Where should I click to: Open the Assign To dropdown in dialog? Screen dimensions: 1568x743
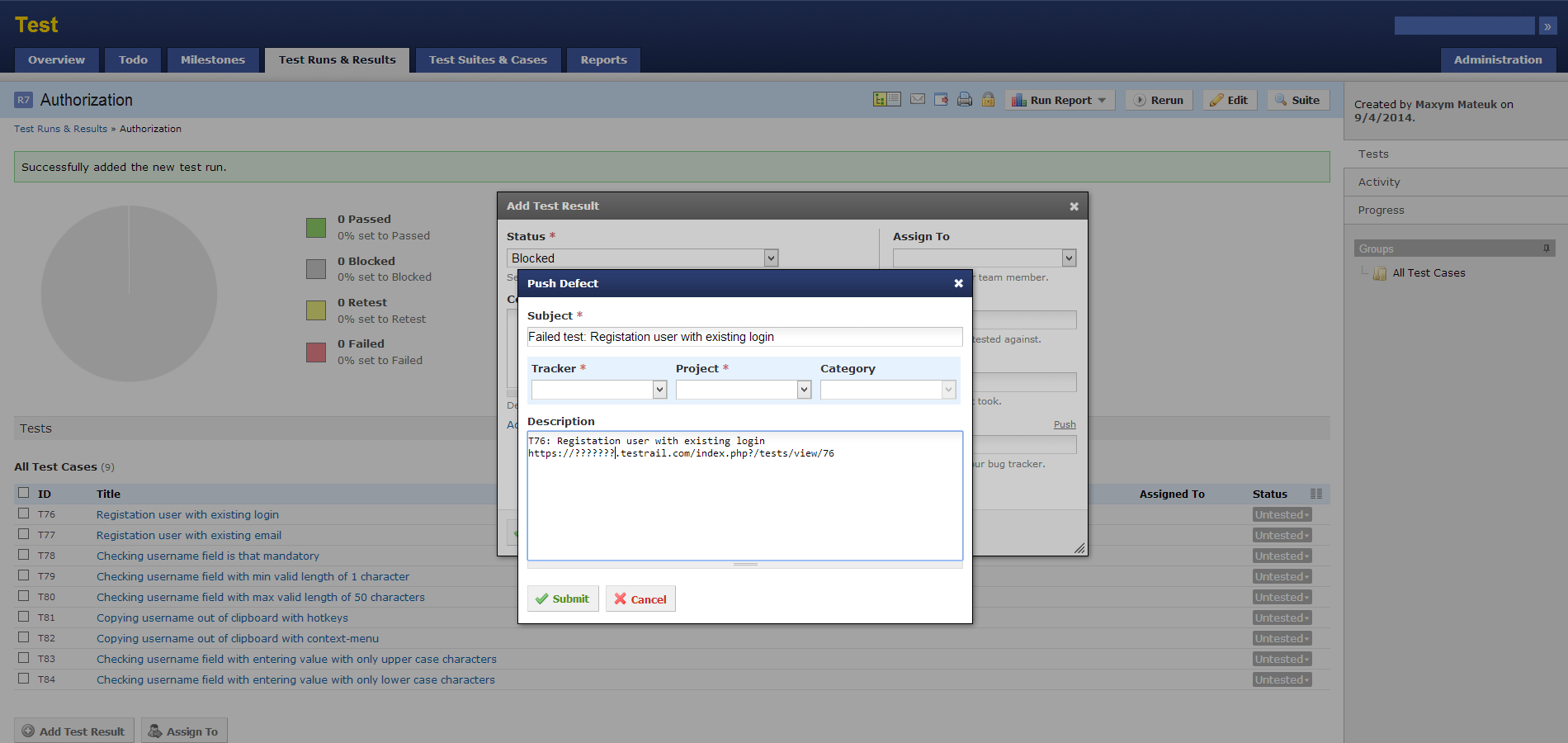tap(985, 258)
